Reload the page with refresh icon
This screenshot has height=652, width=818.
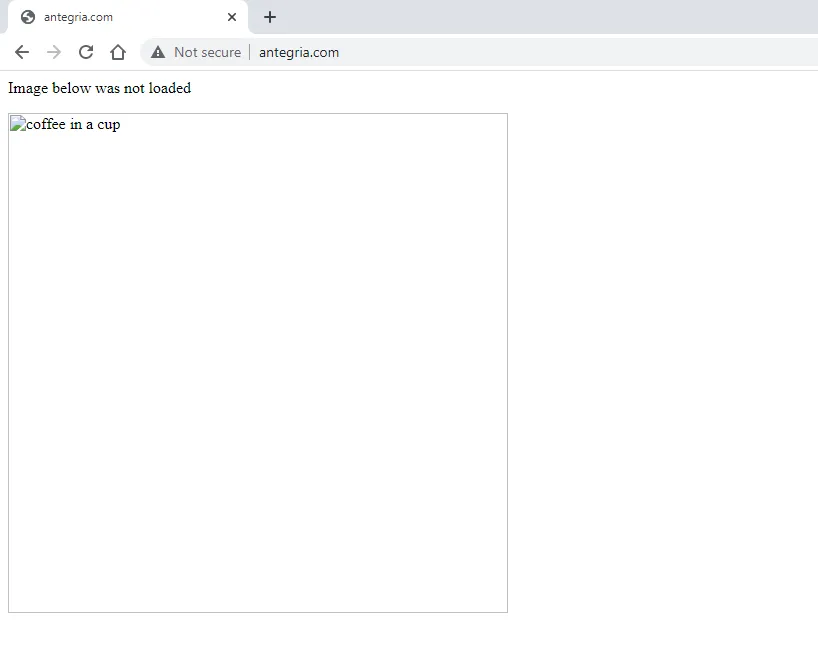pos(86,52)
